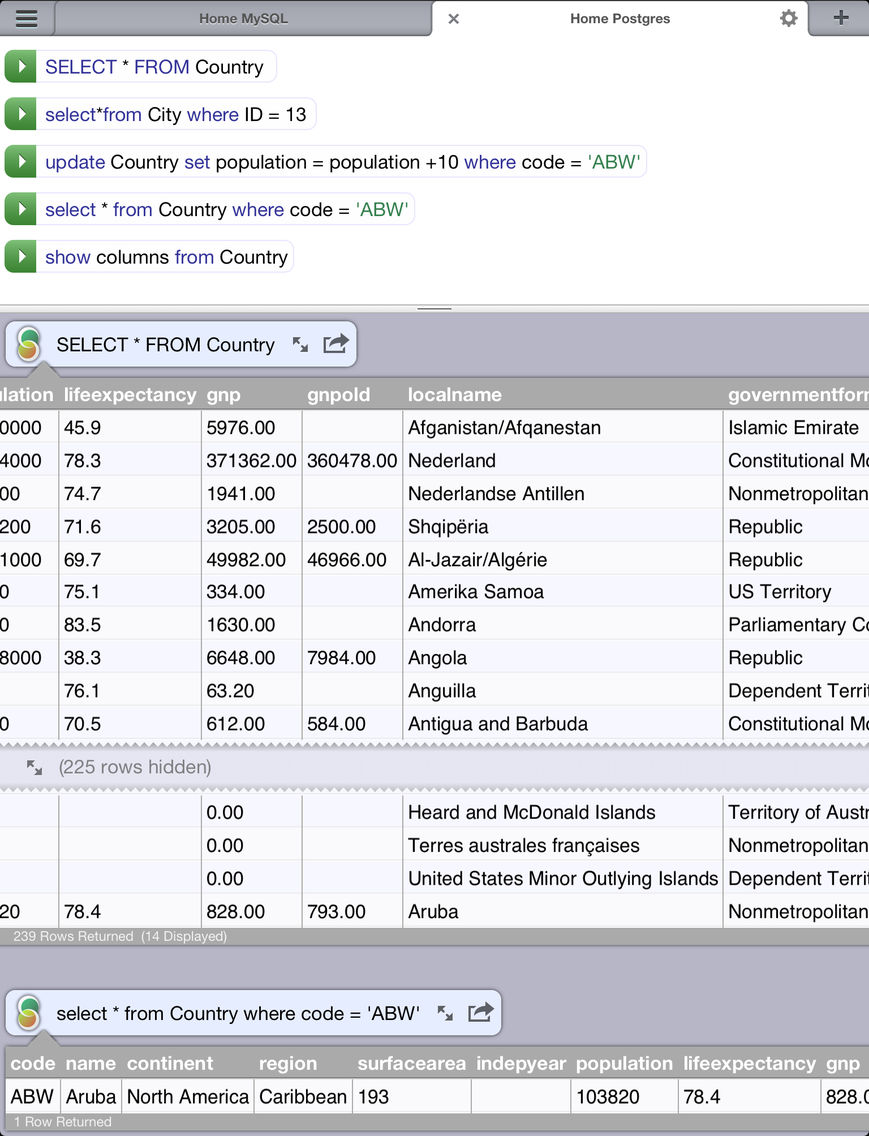This screenshot has width=869, height=1136.
Task: Add a new connection tab with plus
Action: click(x=841, y=17)
